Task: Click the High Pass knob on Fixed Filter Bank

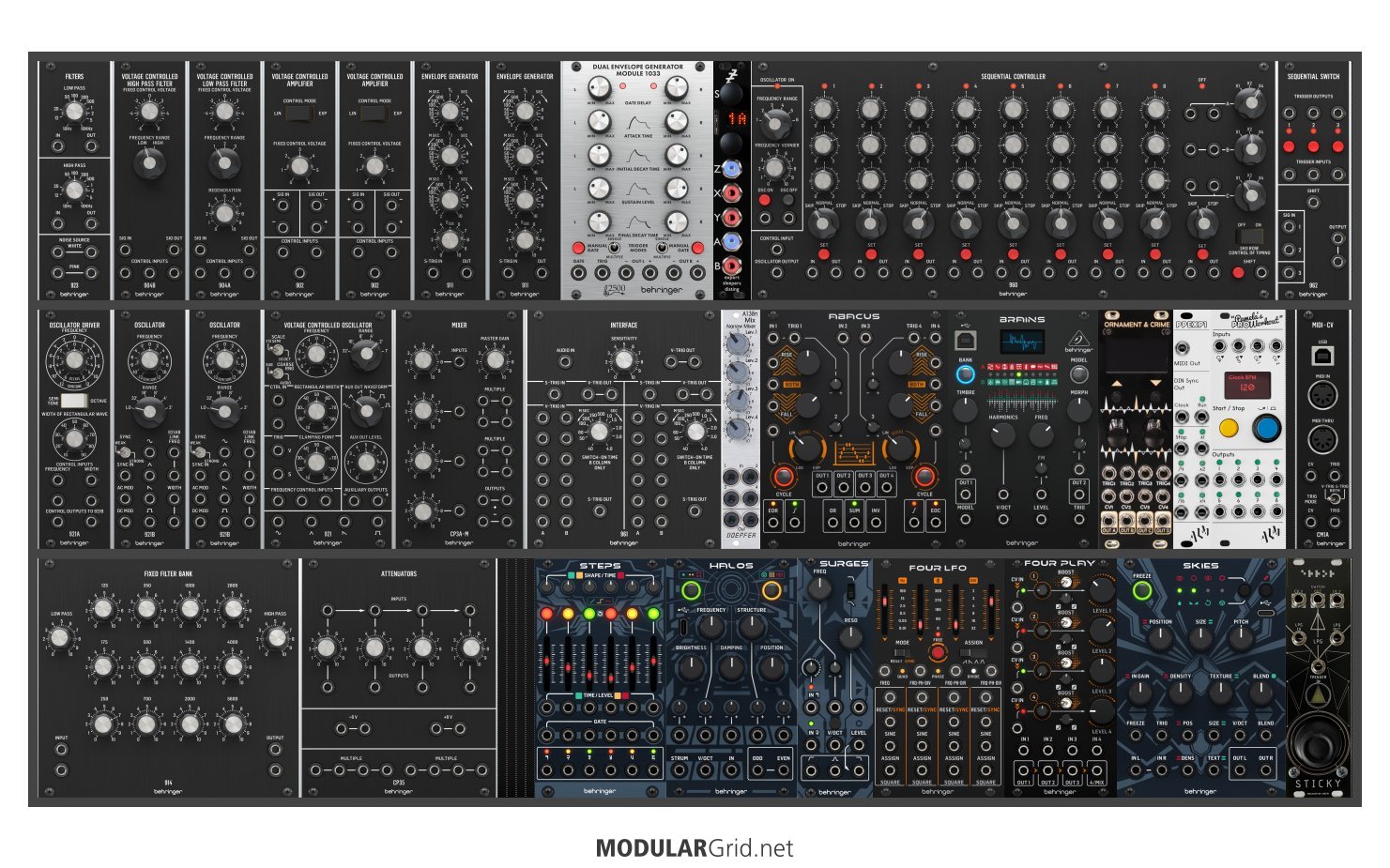Action: 276,638
